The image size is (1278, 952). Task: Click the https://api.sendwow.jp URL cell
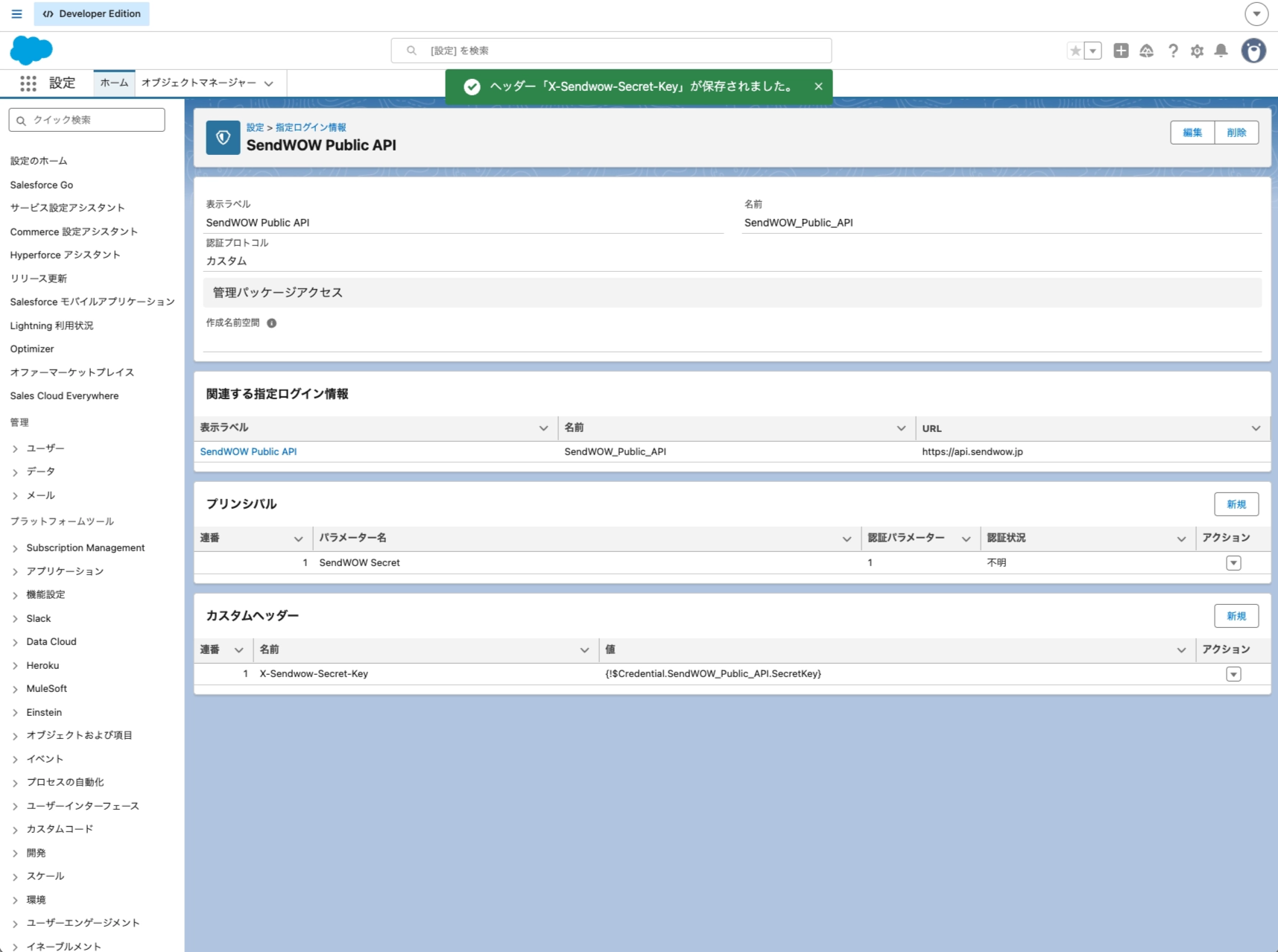coord(972,451)
